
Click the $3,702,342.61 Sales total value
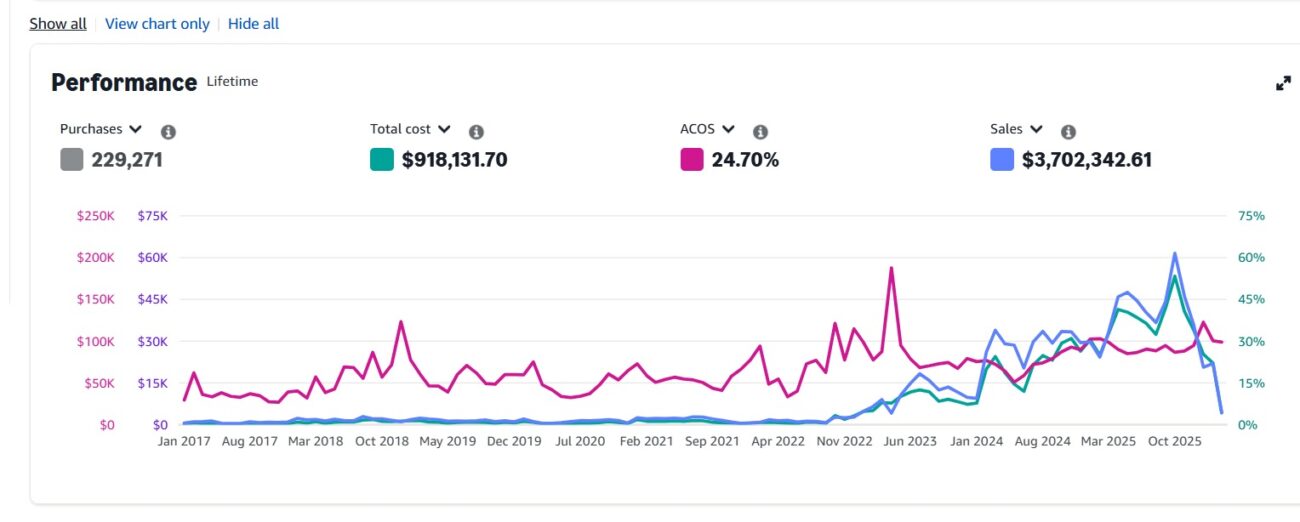(1086, 159)
